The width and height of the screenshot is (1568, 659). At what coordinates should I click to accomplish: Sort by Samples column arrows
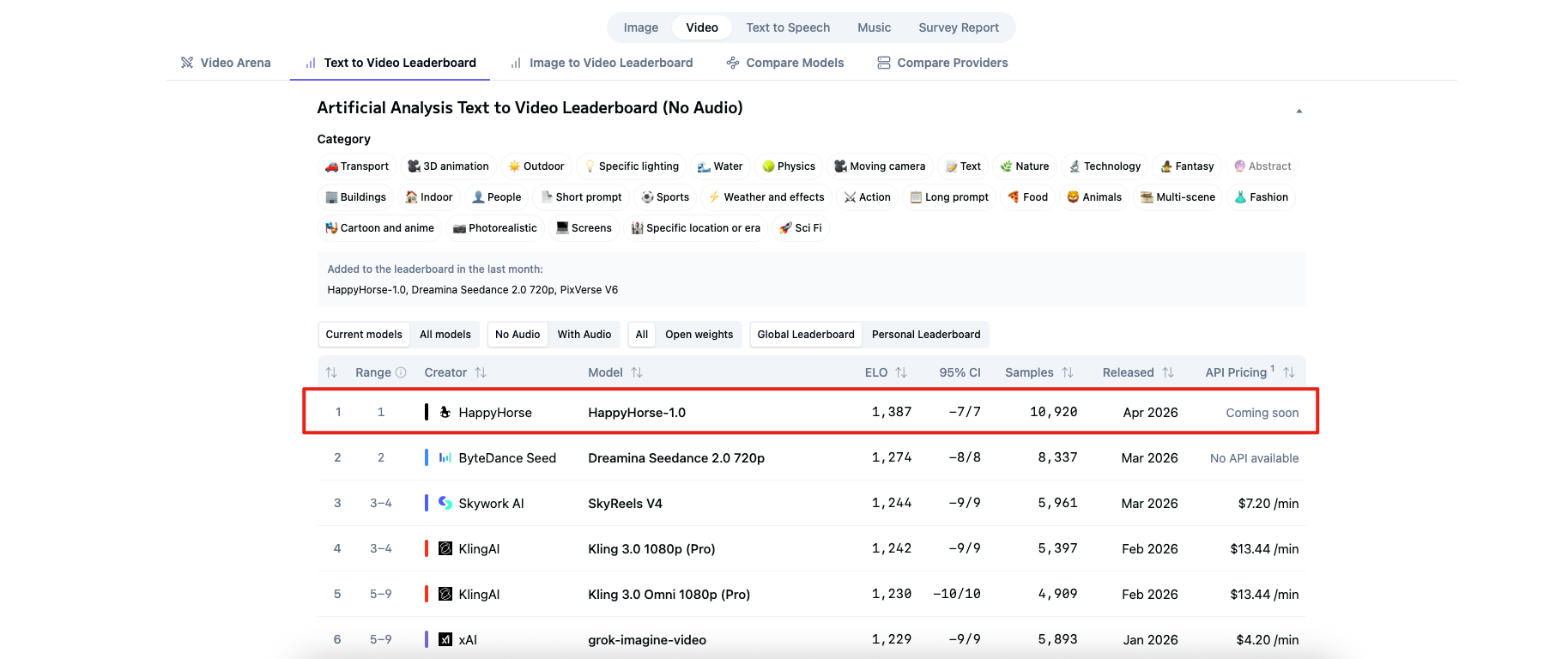click(x=1068, y=372)
